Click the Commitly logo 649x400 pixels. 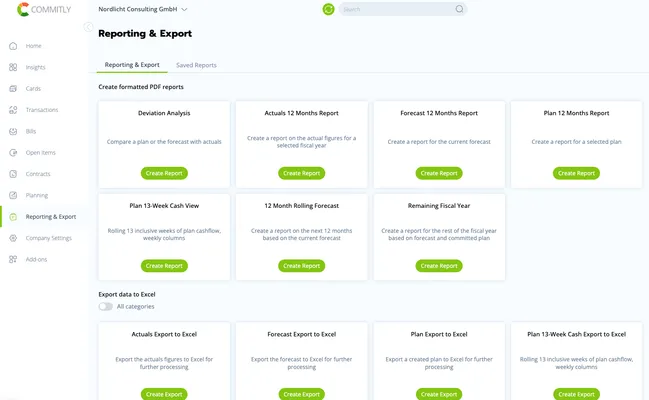(44, 9)
